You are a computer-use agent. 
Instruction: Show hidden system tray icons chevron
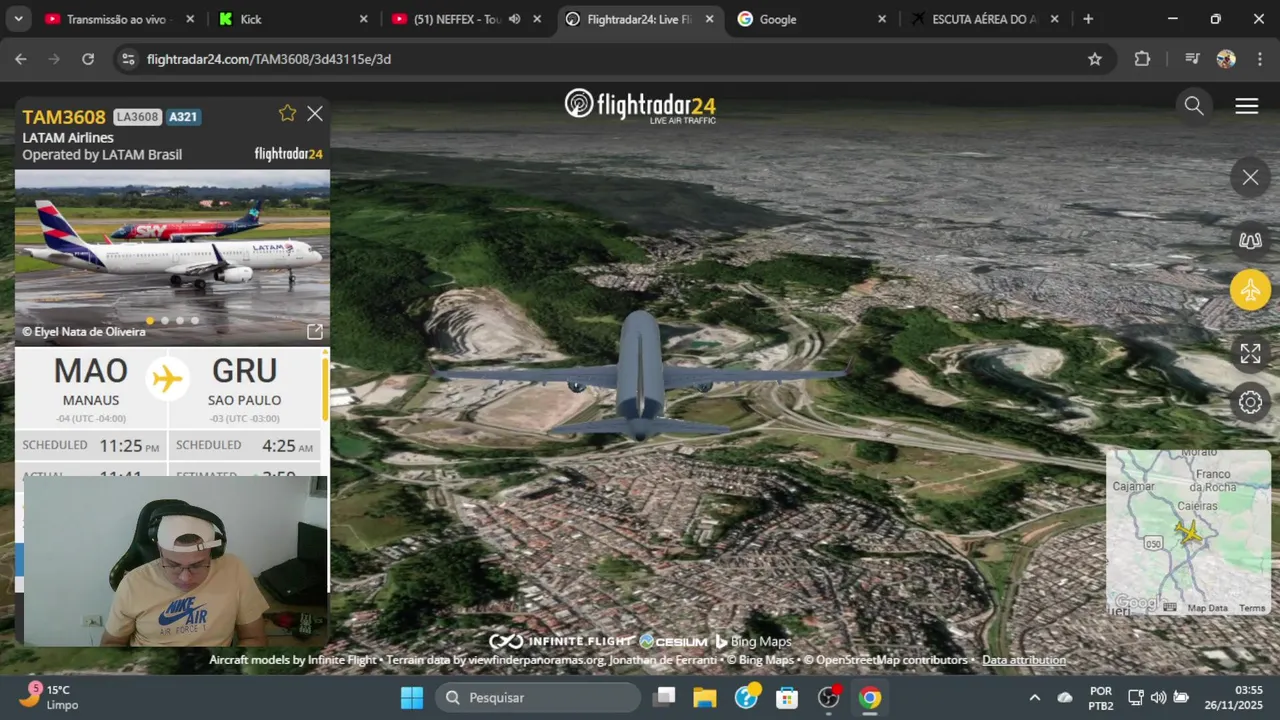pos(1034,697)
